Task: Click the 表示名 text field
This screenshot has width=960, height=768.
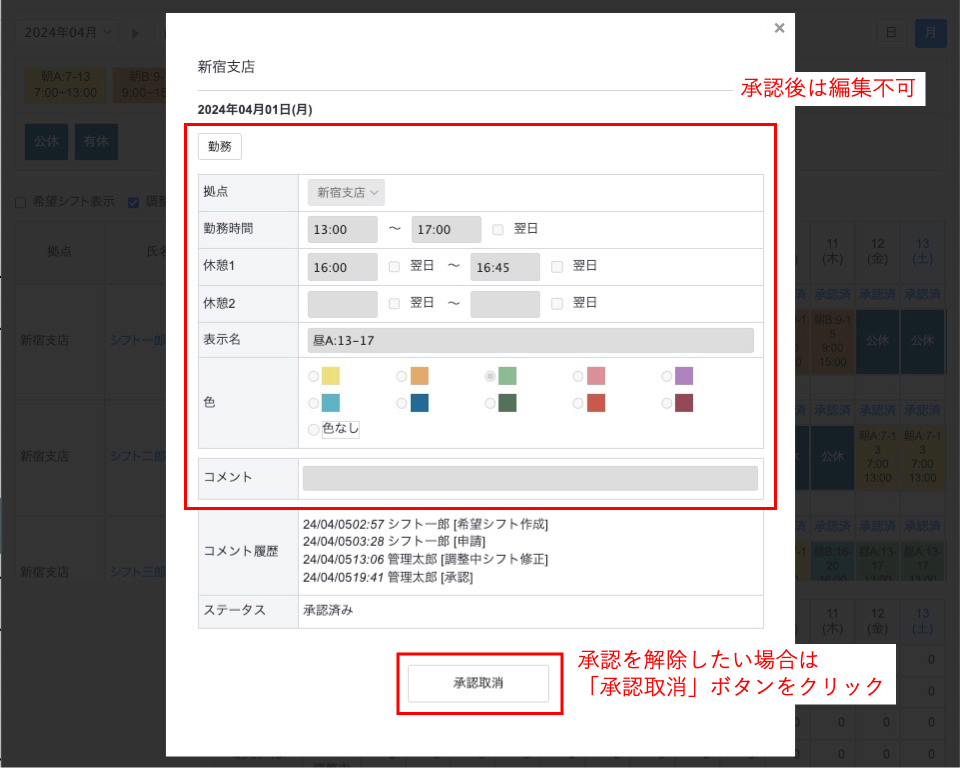Action: [530, 340]
